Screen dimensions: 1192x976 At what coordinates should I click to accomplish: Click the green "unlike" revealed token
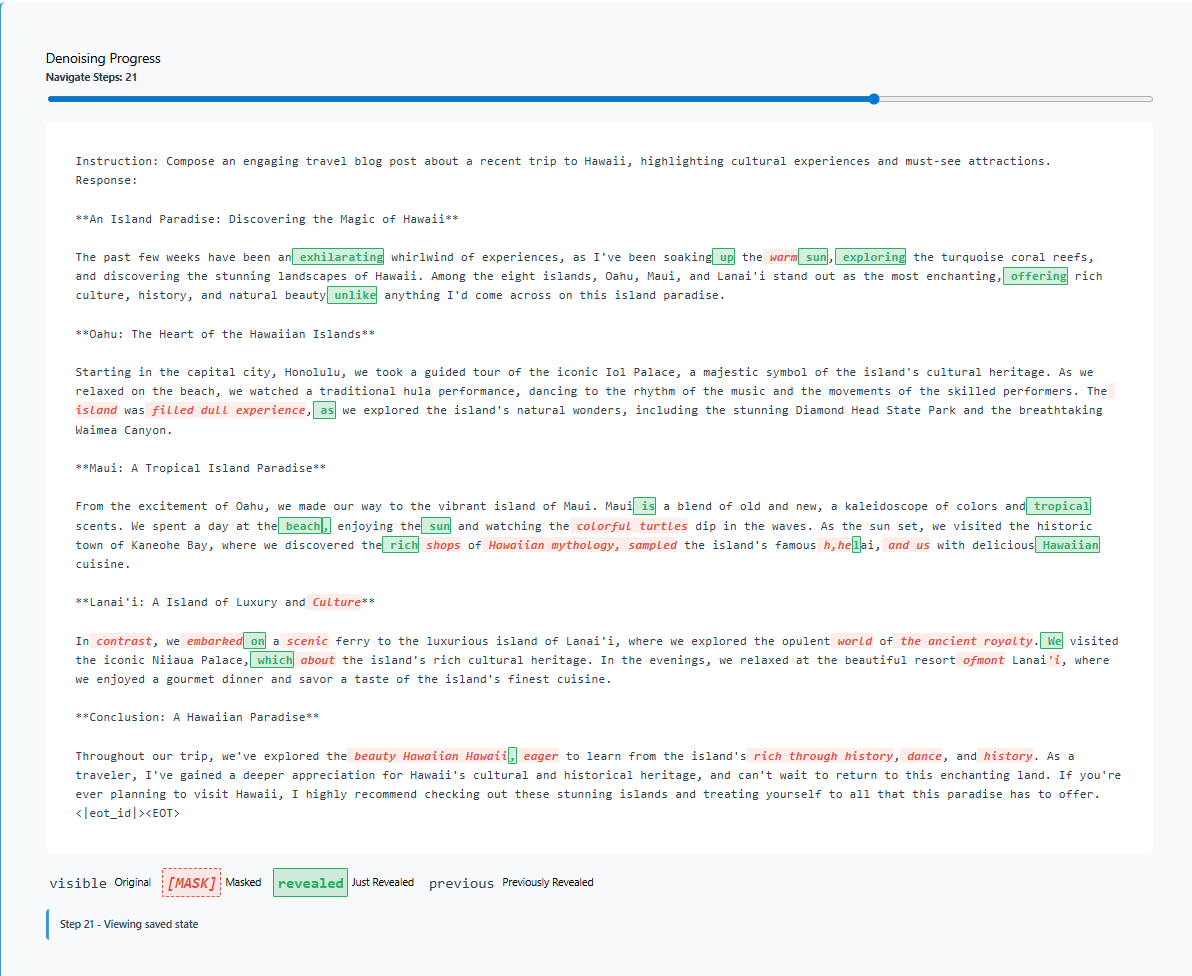[x=352, y=295]
